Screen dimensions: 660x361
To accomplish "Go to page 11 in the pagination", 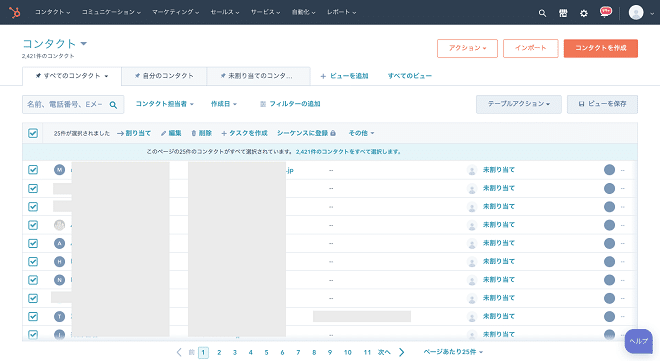I will [x=367, y=353].
